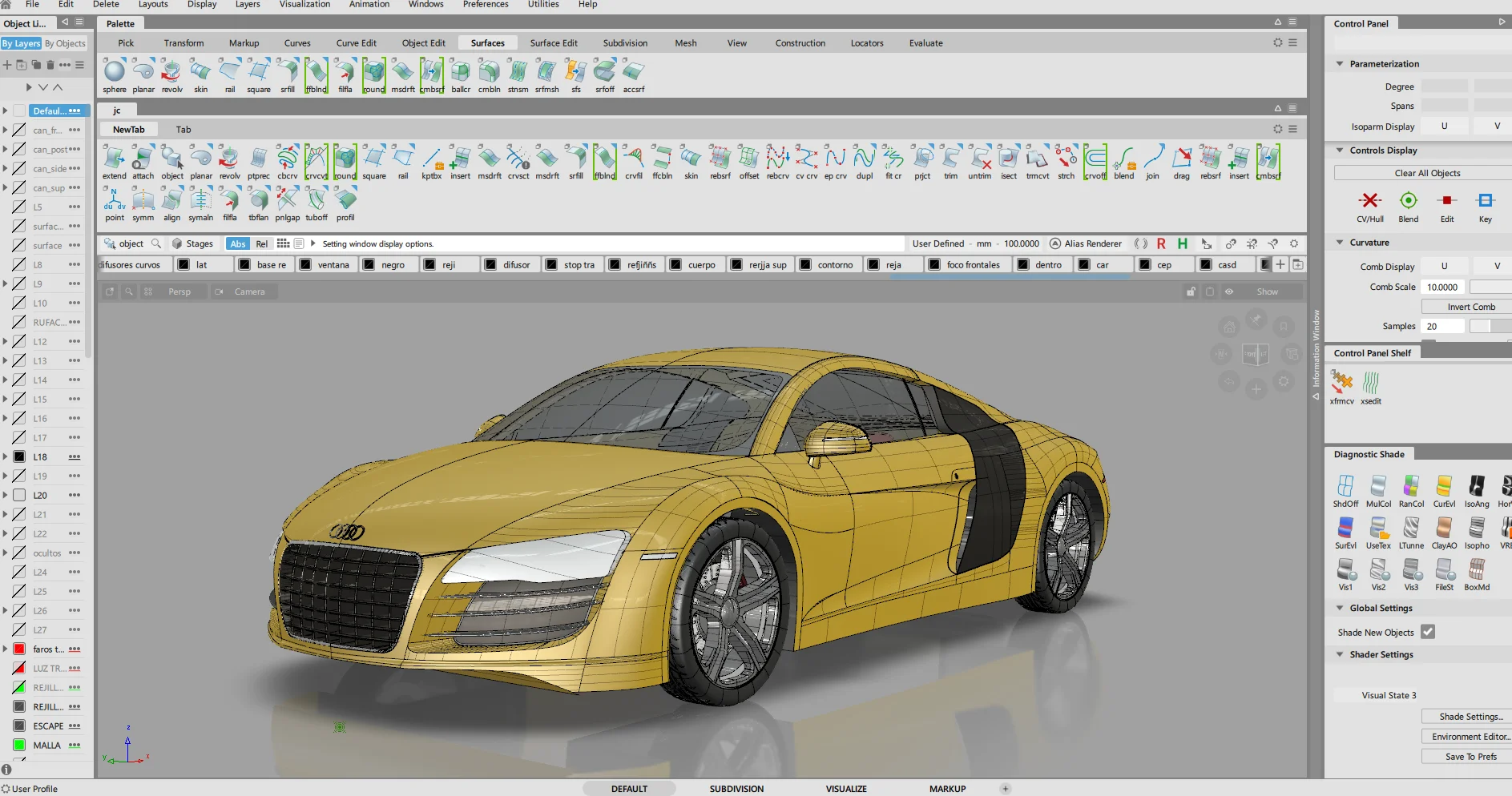Select the symm tool on the shelf
The image size is (1512, 796).
[143, 204]
